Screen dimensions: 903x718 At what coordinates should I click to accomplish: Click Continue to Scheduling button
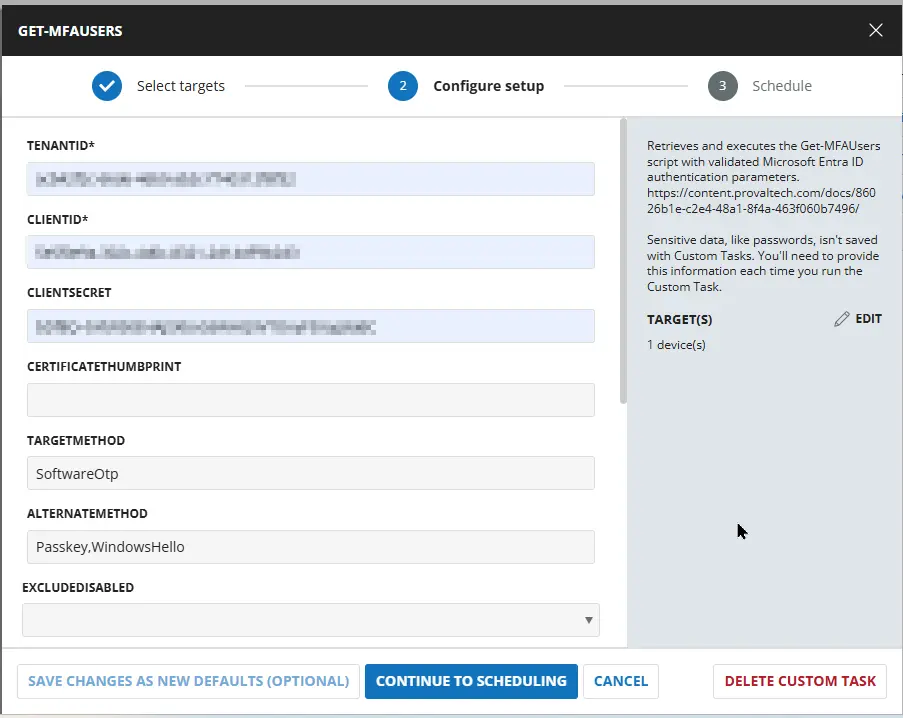point(471,681)
